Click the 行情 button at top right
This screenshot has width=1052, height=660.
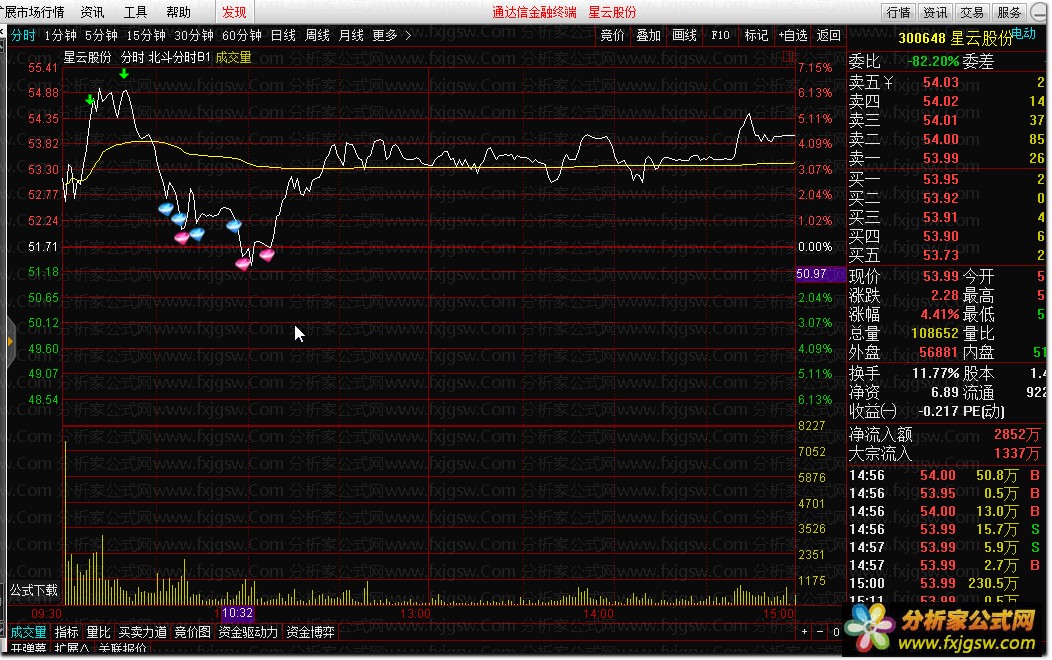pyautogui.click(x=898, y=12)
